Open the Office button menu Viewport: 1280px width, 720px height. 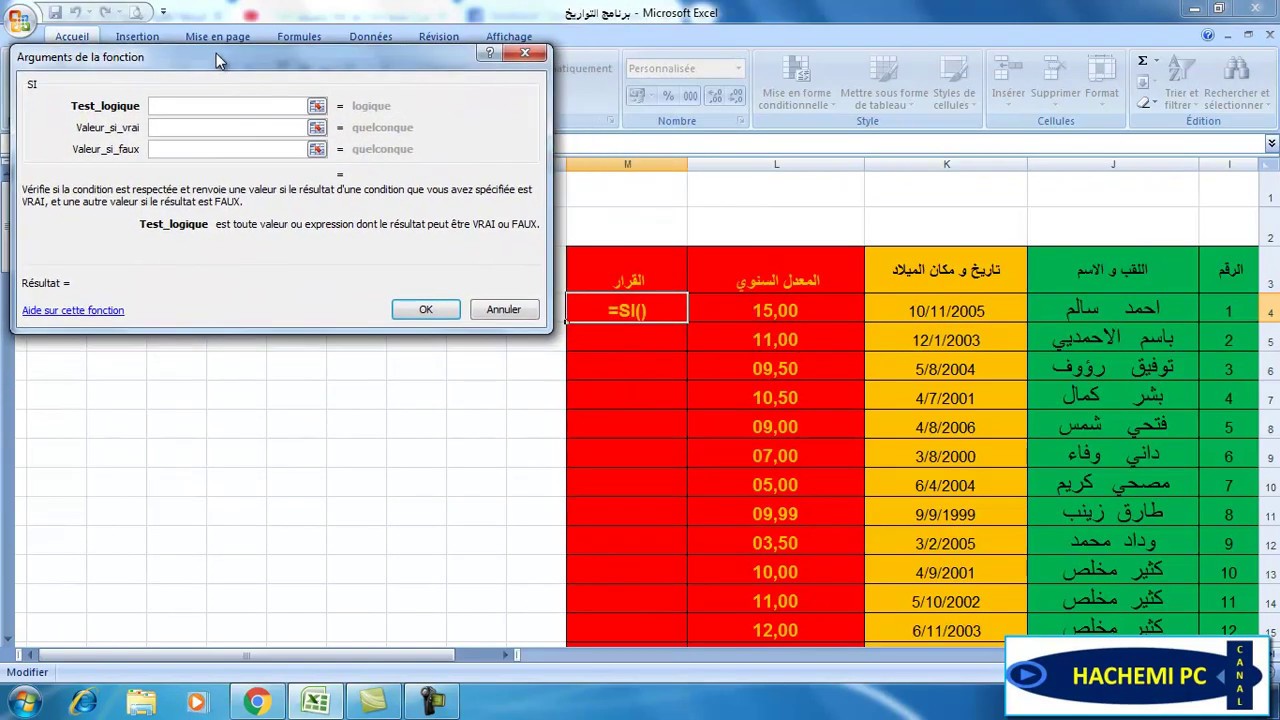(x=19, y=20)
